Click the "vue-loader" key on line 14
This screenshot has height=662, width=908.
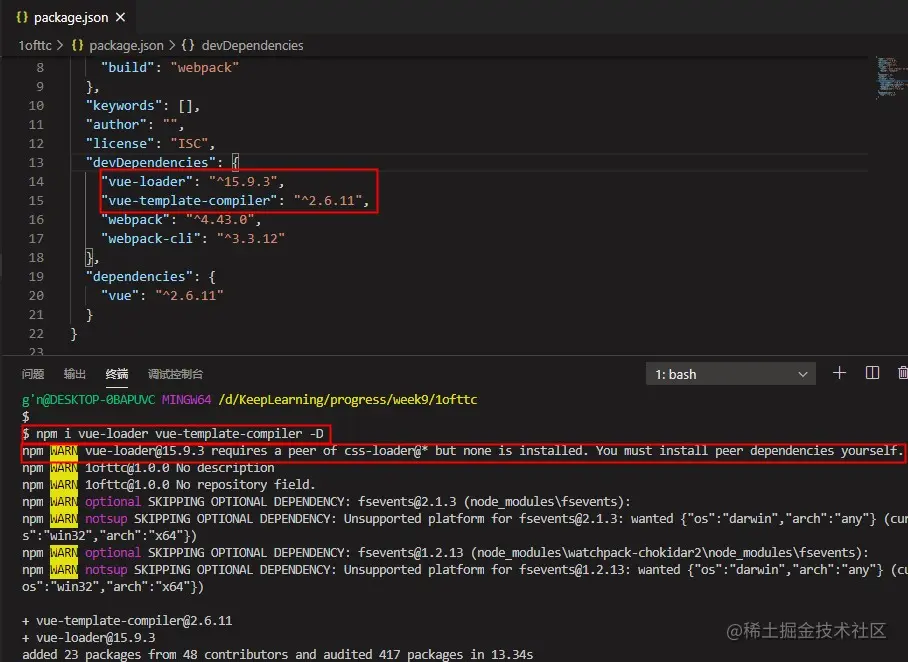(x=147, y=182)
